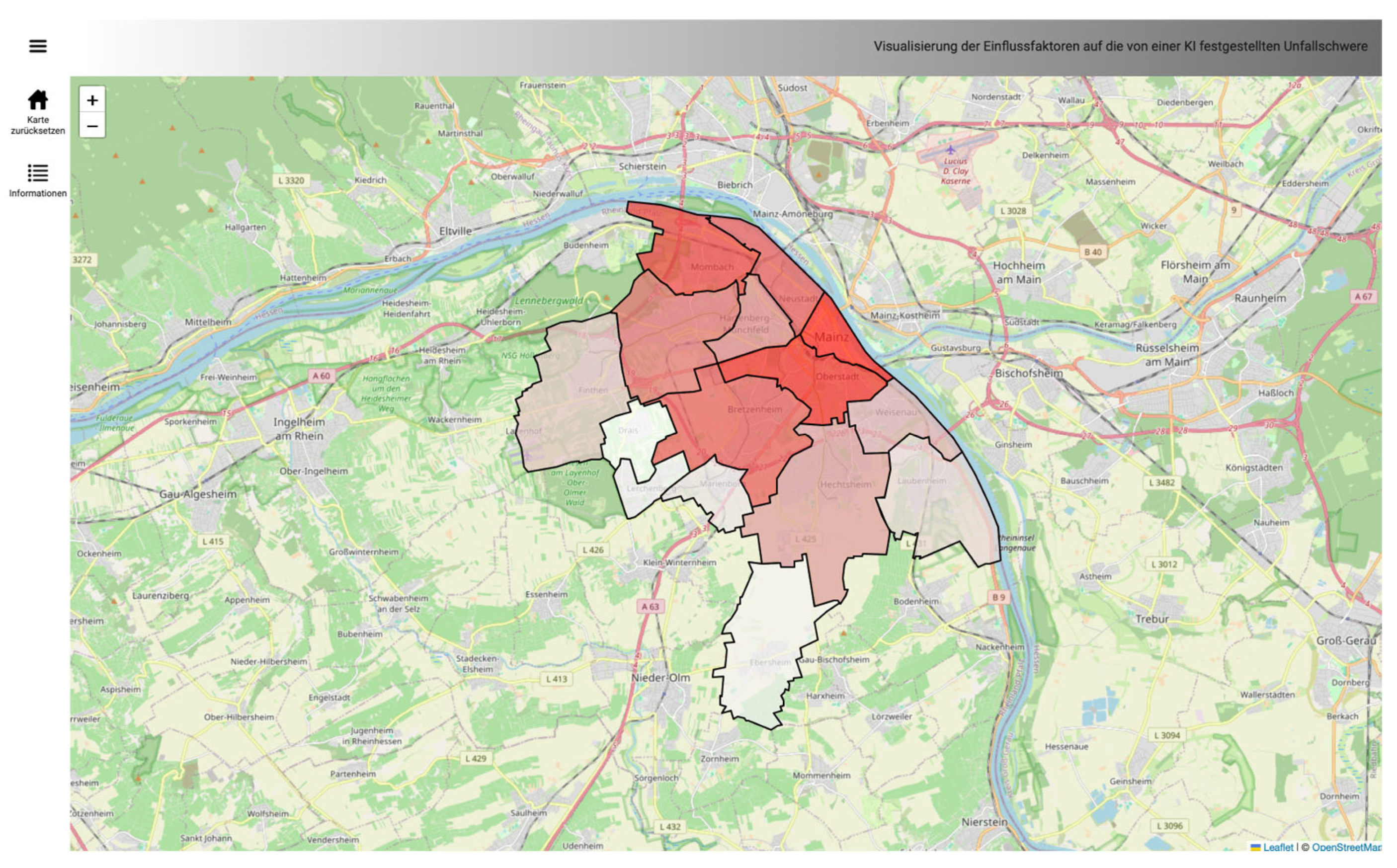Click the home icon to reset map
The height and width of the screenshot is (868, 1397).
(x=38, y=100)
